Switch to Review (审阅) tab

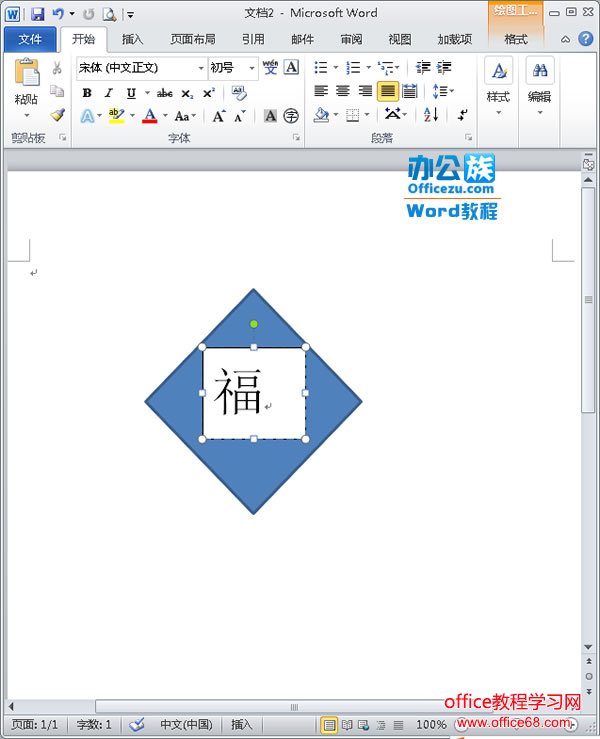pyautogui.click(x=352, y=39)
